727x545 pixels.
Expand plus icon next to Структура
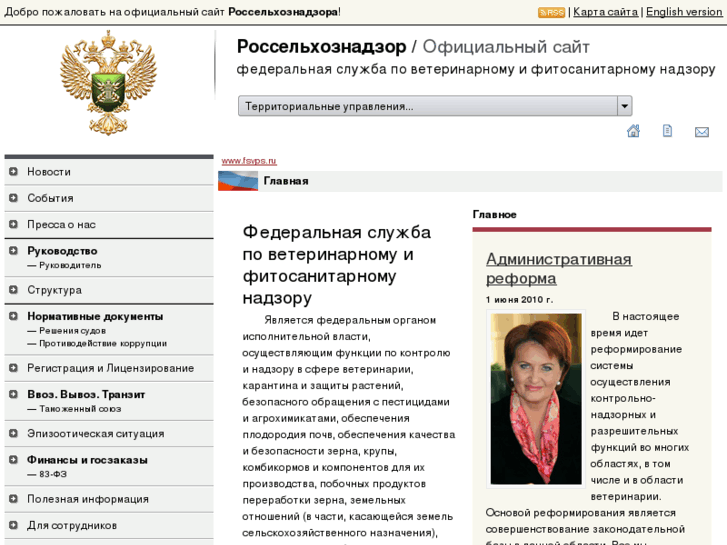coord(13,289)
